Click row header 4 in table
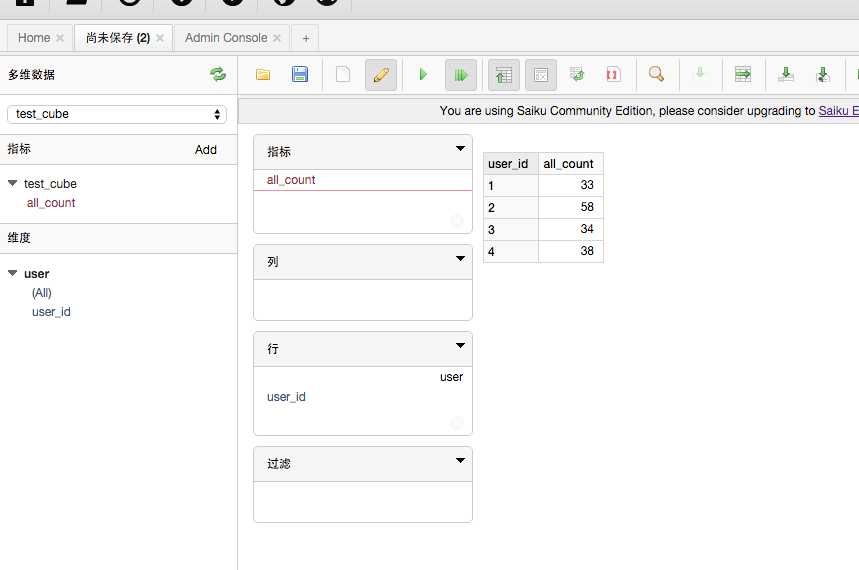859x570 pixels. tap(511, 252)
